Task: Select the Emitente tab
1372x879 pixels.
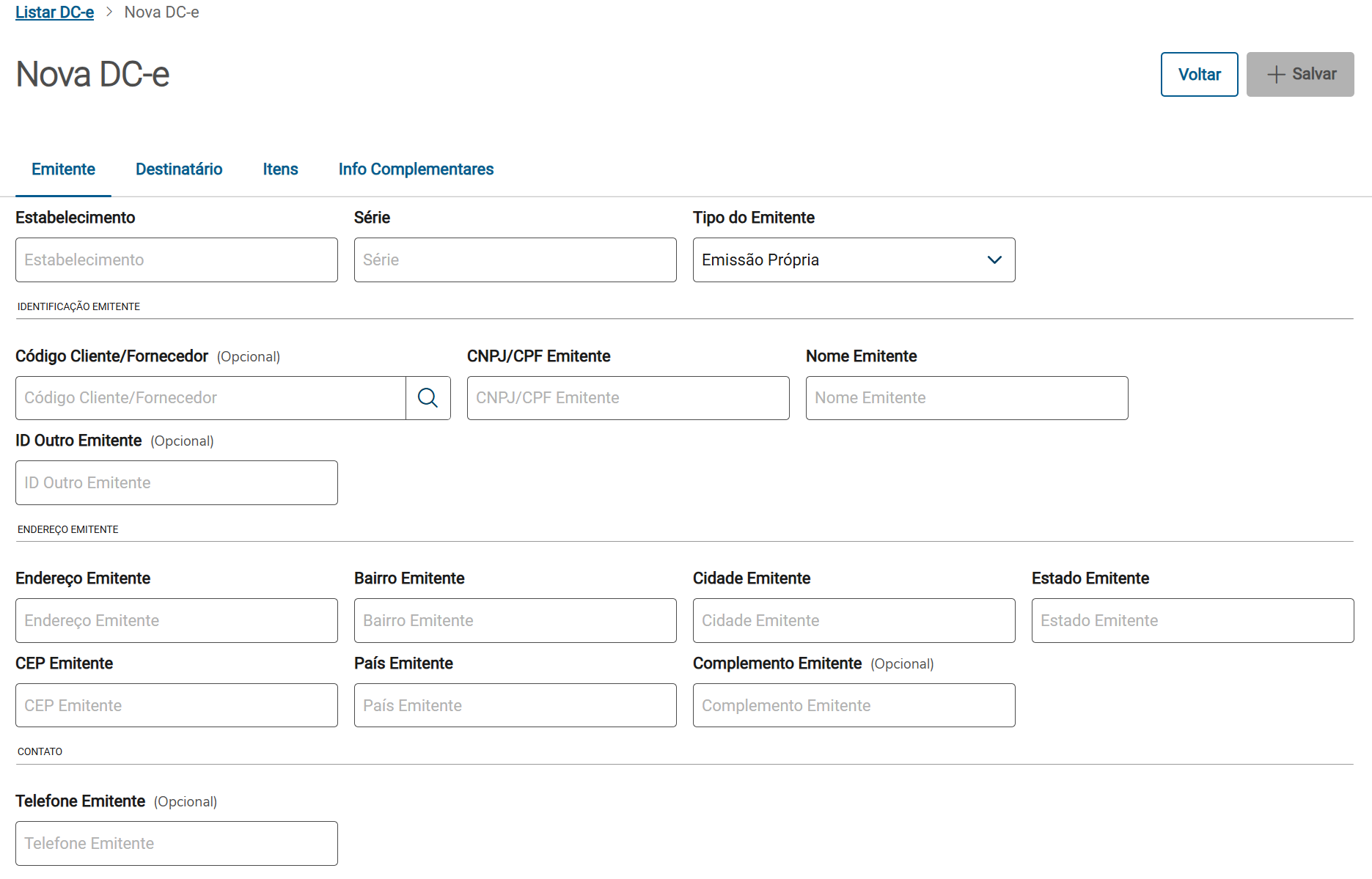Action: tap(63, 169)
